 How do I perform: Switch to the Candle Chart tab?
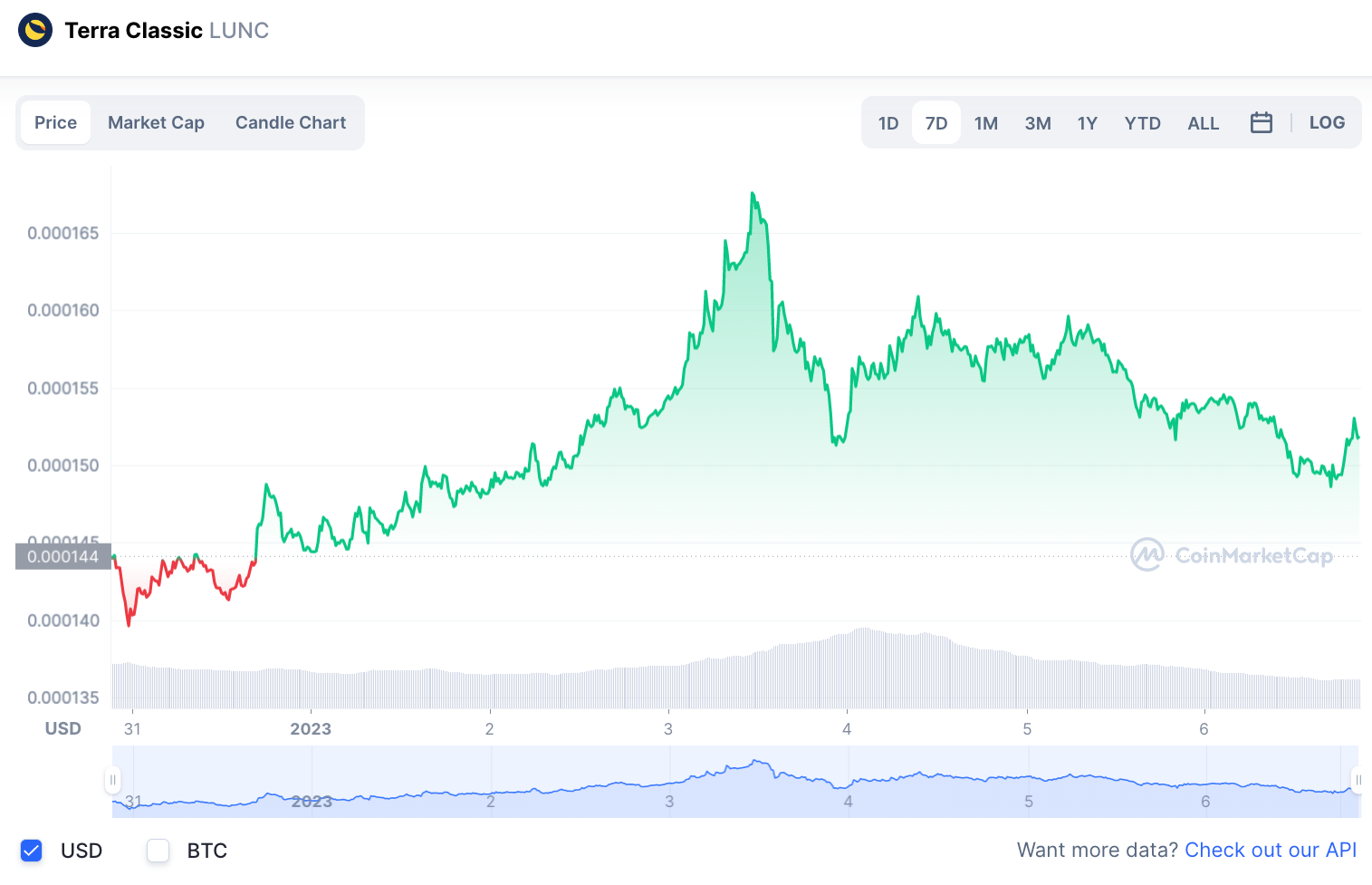291,122
